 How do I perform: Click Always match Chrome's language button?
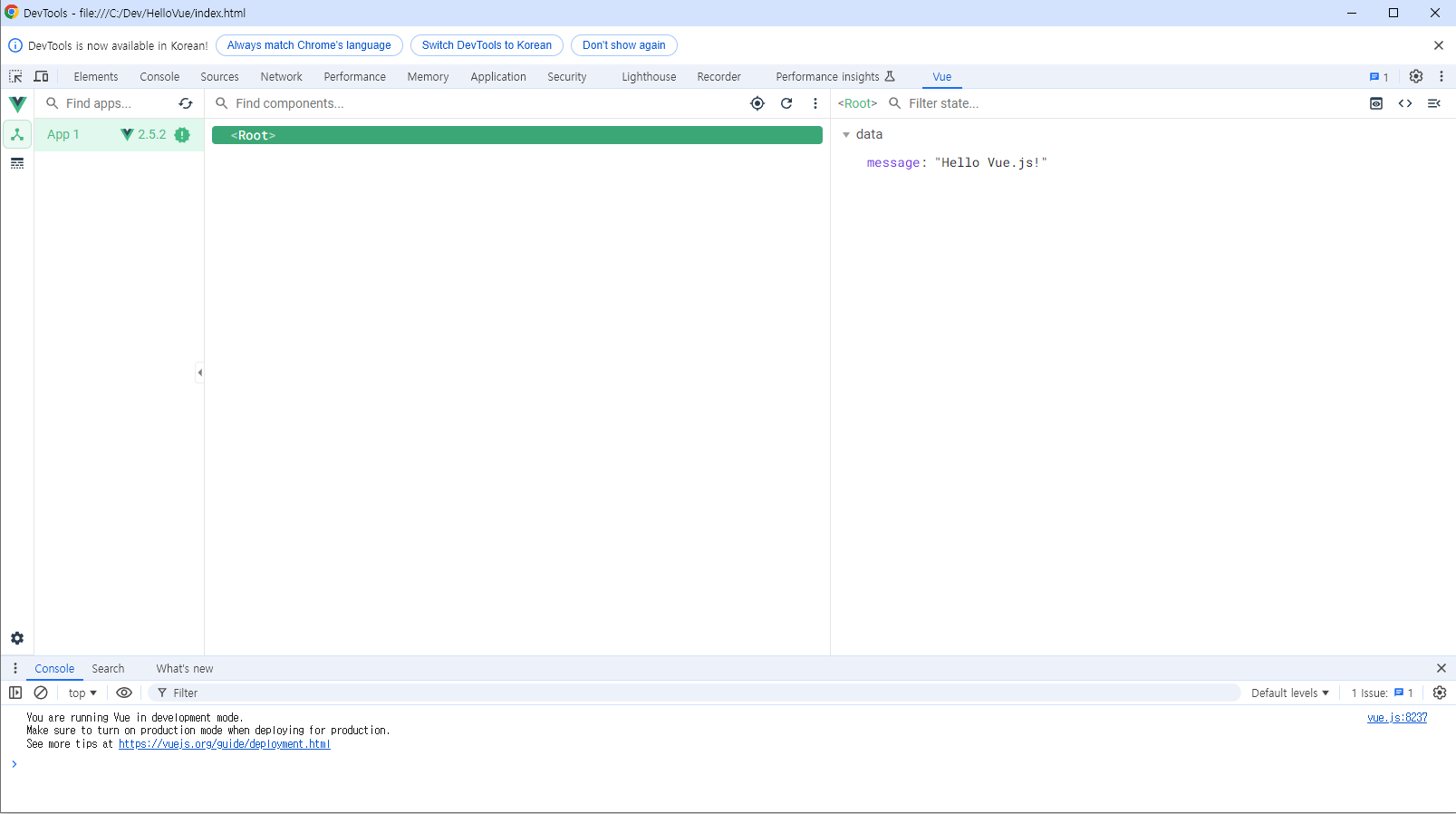[309, 45]
